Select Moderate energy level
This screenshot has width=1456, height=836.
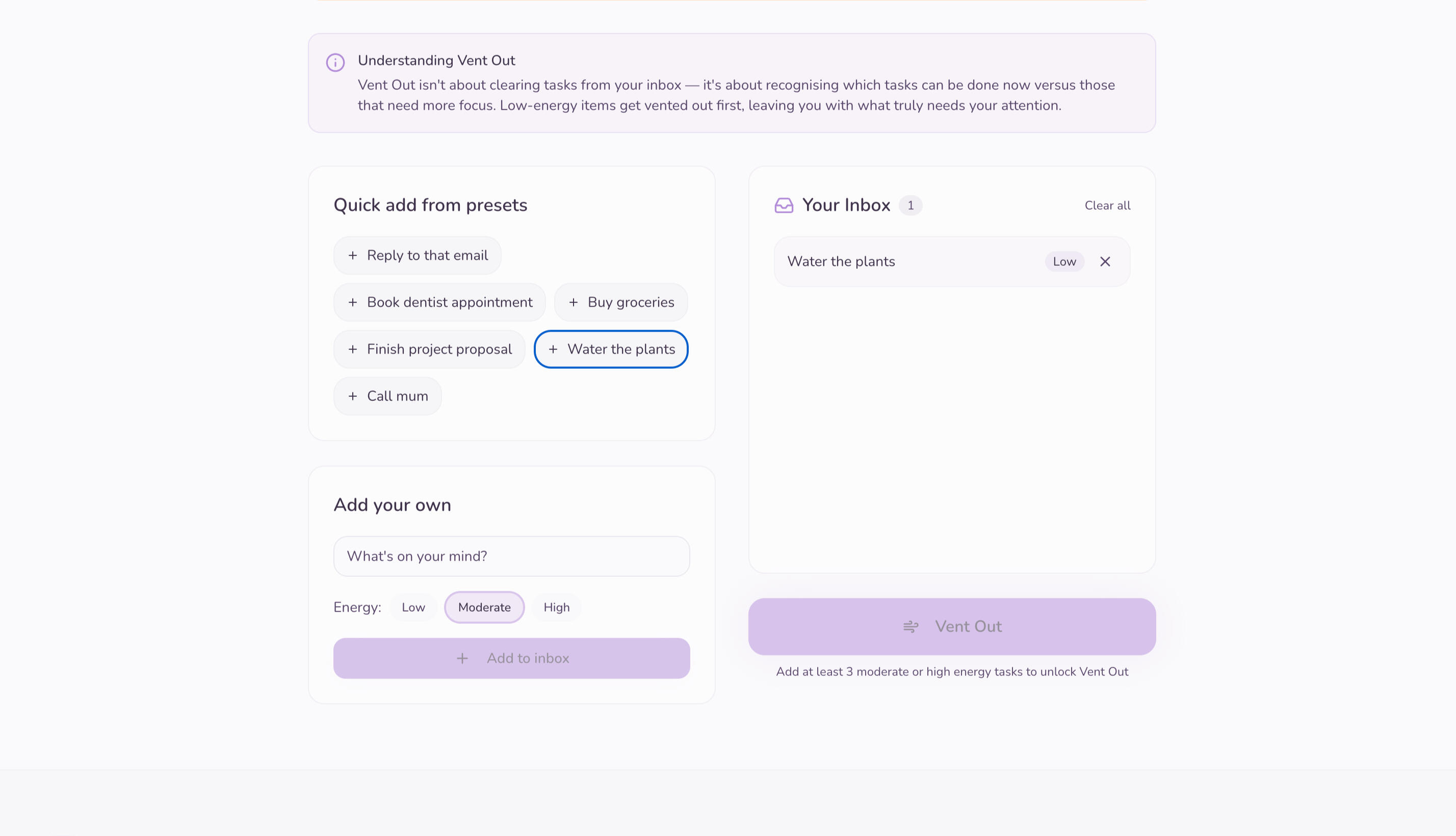[x=484, y=607]
